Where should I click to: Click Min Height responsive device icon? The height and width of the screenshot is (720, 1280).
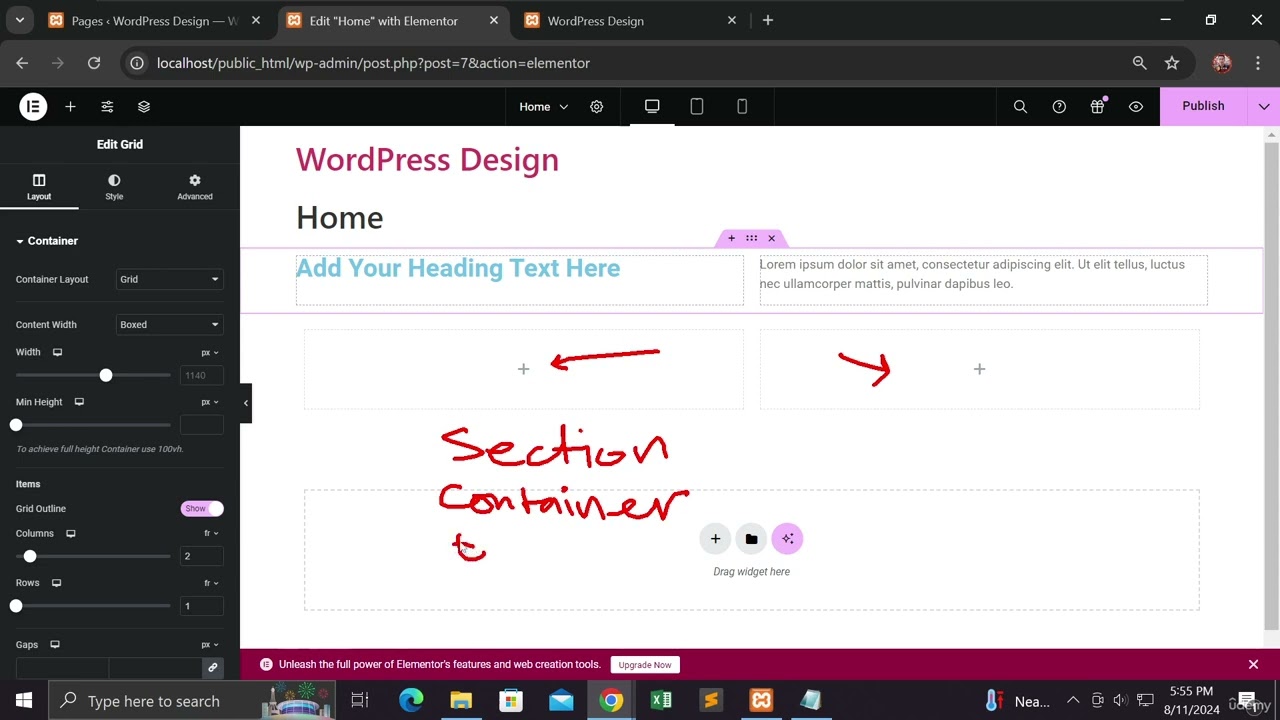(79, 402)
